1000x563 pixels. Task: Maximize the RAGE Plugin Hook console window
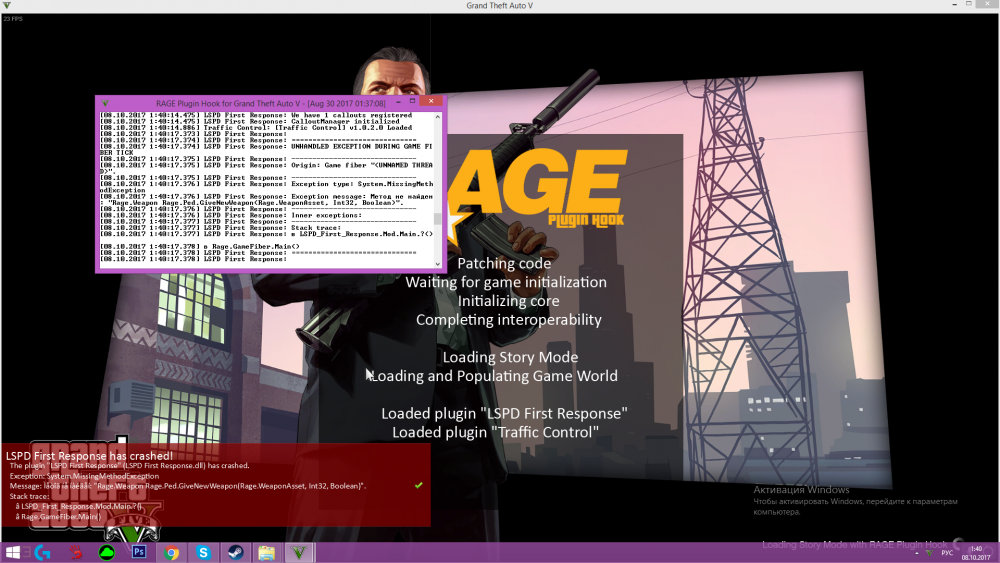(413, 101)
